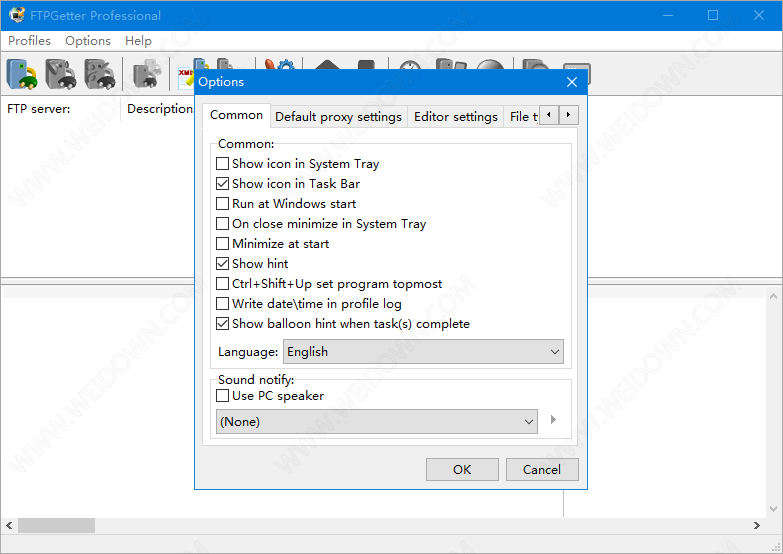
Task: Confirm the options with OK
Action: 462,470
